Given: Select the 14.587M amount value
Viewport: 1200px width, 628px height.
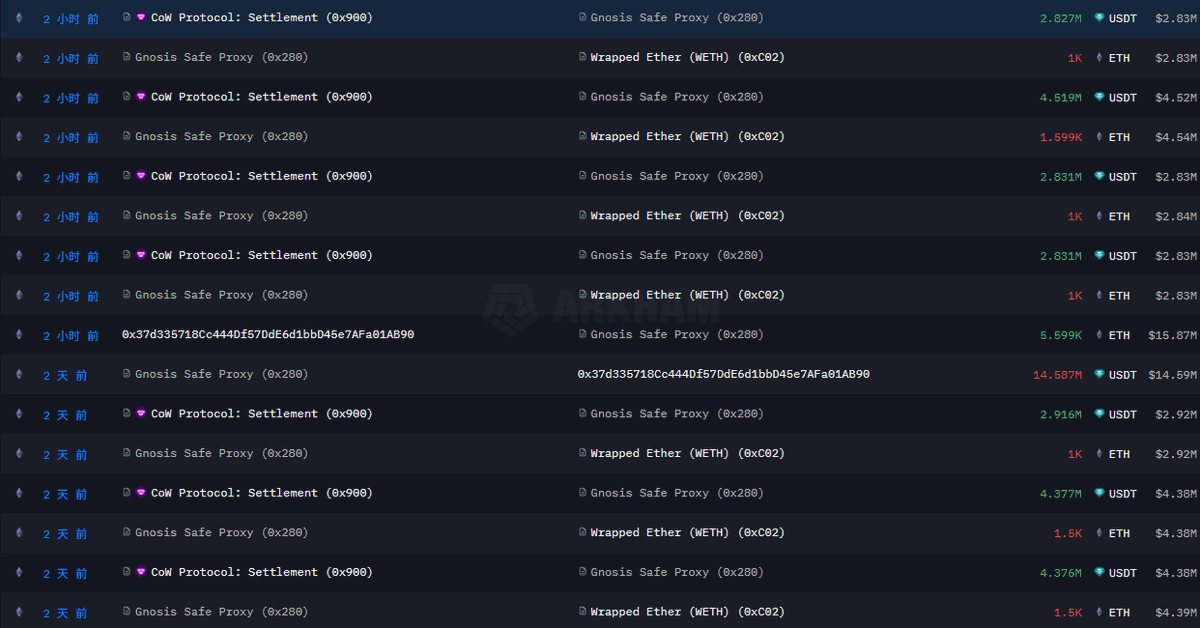Looking at the screenshot, I should point(1058,375).
